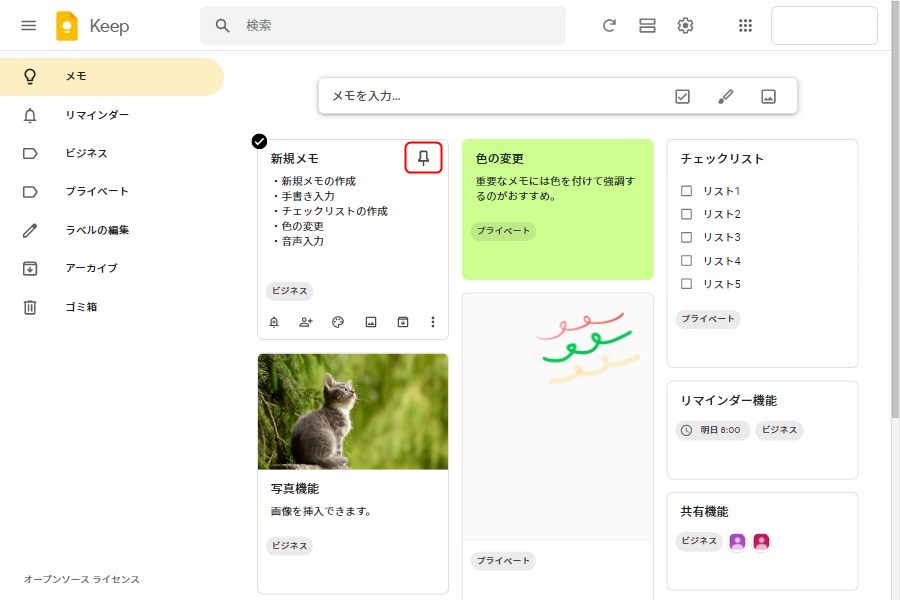Open リマインダー in sidebar
The image size is (900, 600).
click(97, 115)
